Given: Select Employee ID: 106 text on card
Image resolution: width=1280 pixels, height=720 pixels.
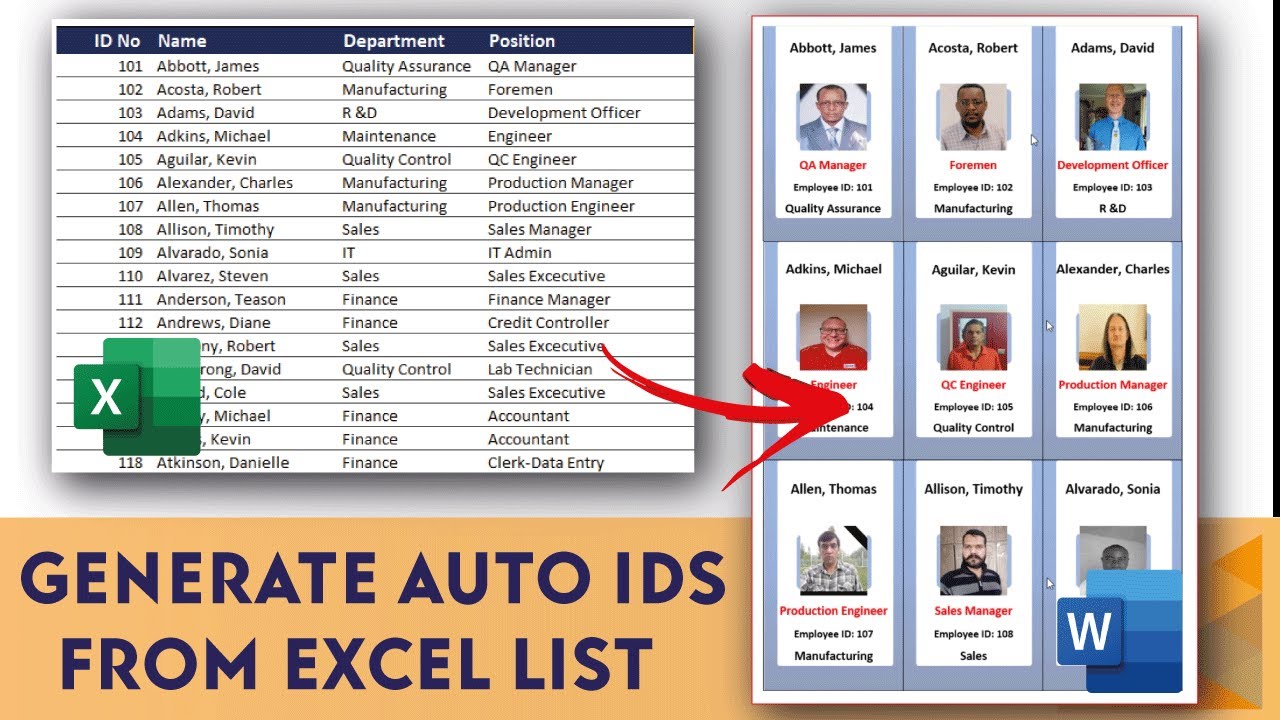Looking at the screenshot, I should (1113, 408).
